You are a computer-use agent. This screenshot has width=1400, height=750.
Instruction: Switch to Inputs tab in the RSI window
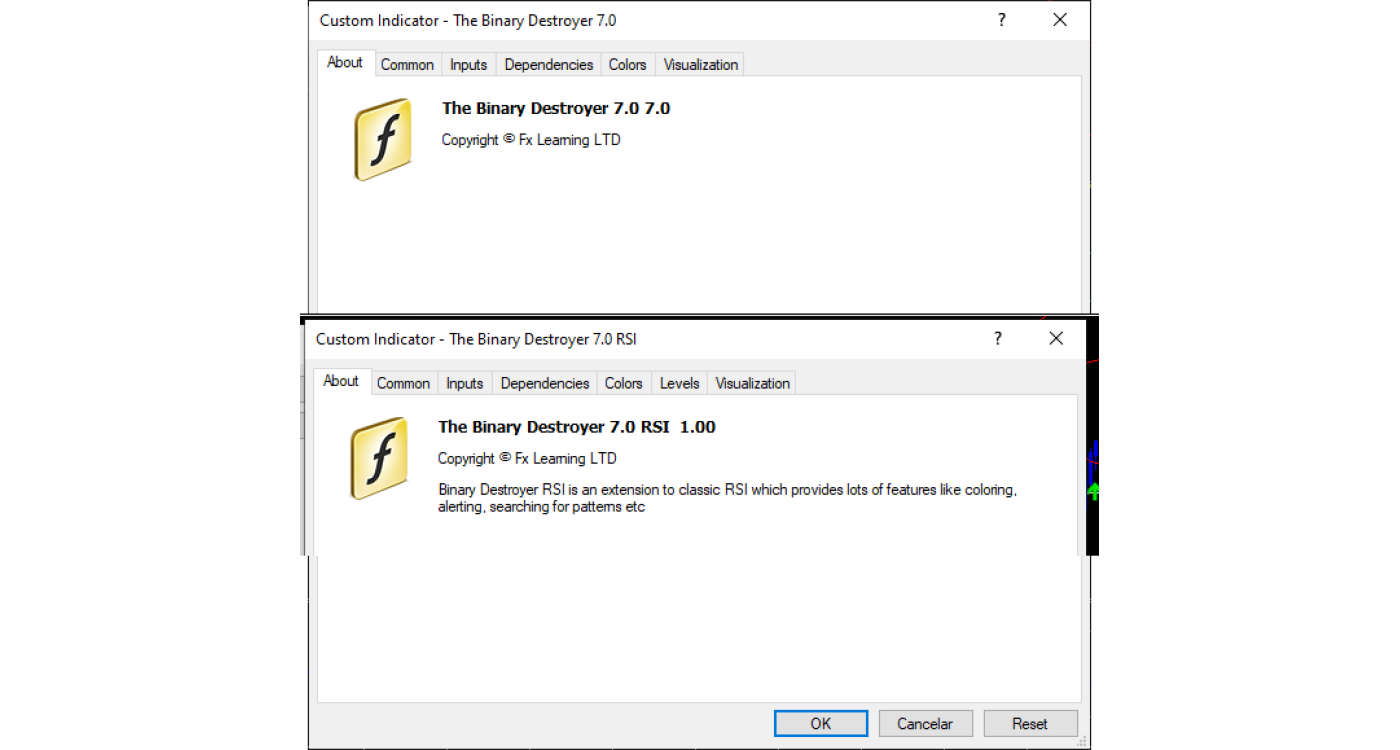tap(464, 384)
